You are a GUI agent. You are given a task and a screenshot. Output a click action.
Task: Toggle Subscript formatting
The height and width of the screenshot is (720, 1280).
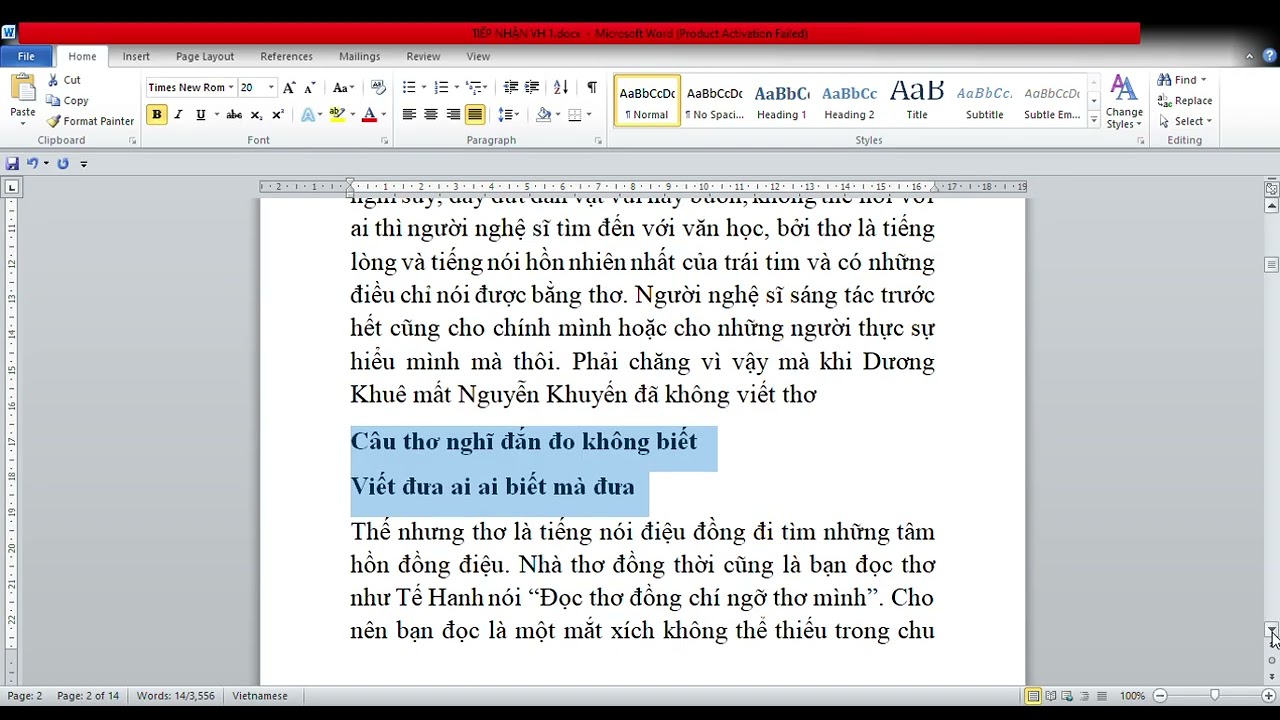pyautogui.click(x=256, y=115)
